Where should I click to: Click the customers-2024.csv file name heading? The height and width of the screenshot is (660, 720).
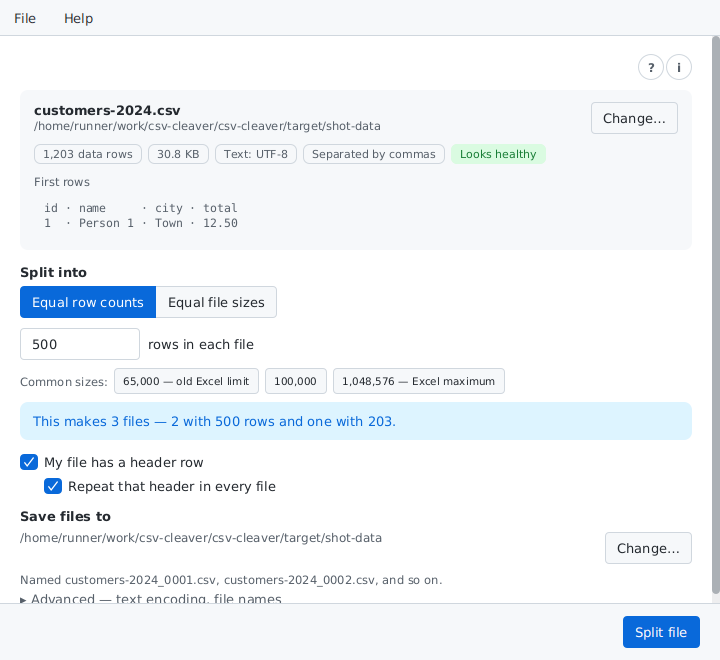[107, 110]
